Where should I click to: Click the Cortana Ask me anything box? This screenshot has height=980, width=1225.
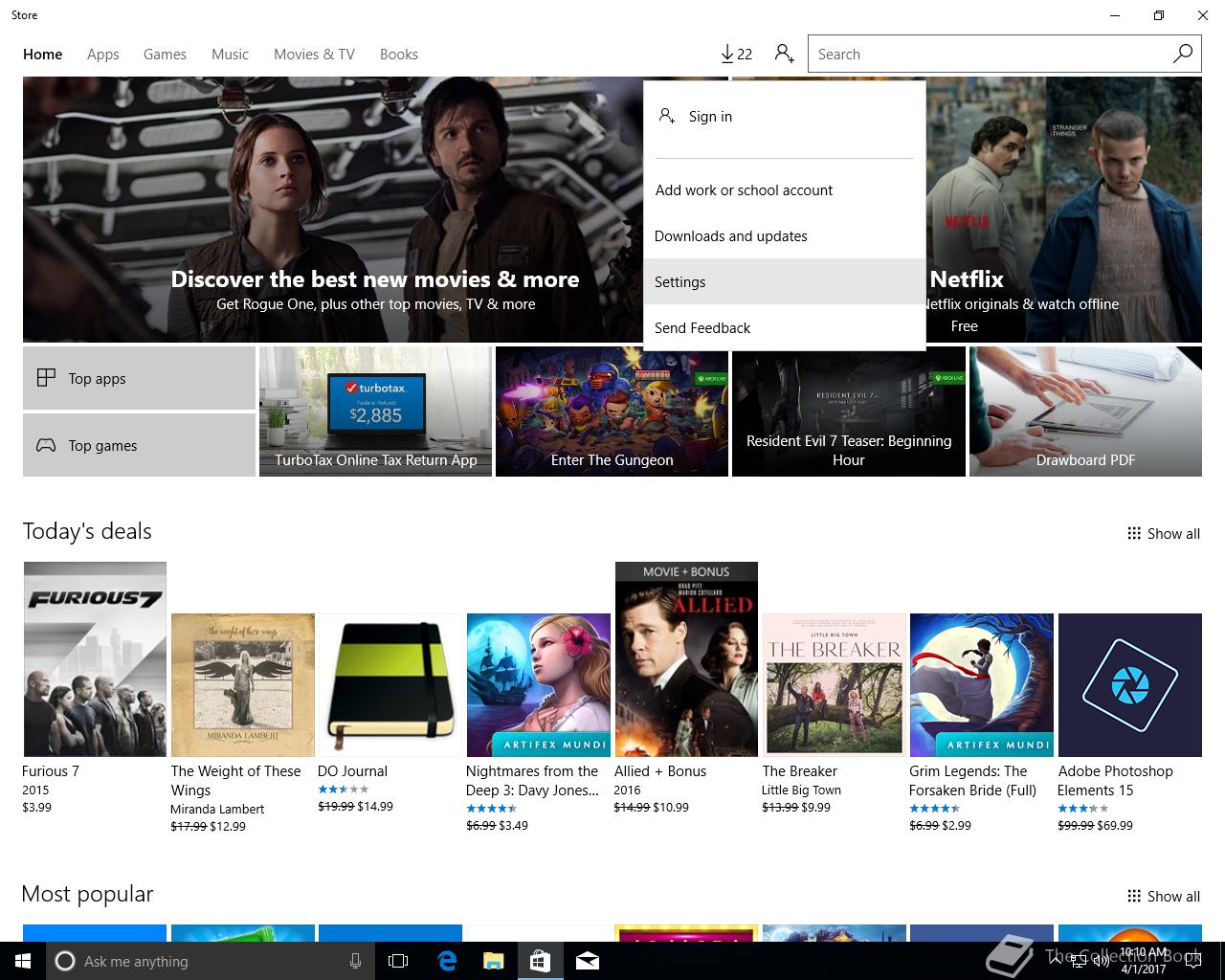pyautogui.click(x=209, y=961)
